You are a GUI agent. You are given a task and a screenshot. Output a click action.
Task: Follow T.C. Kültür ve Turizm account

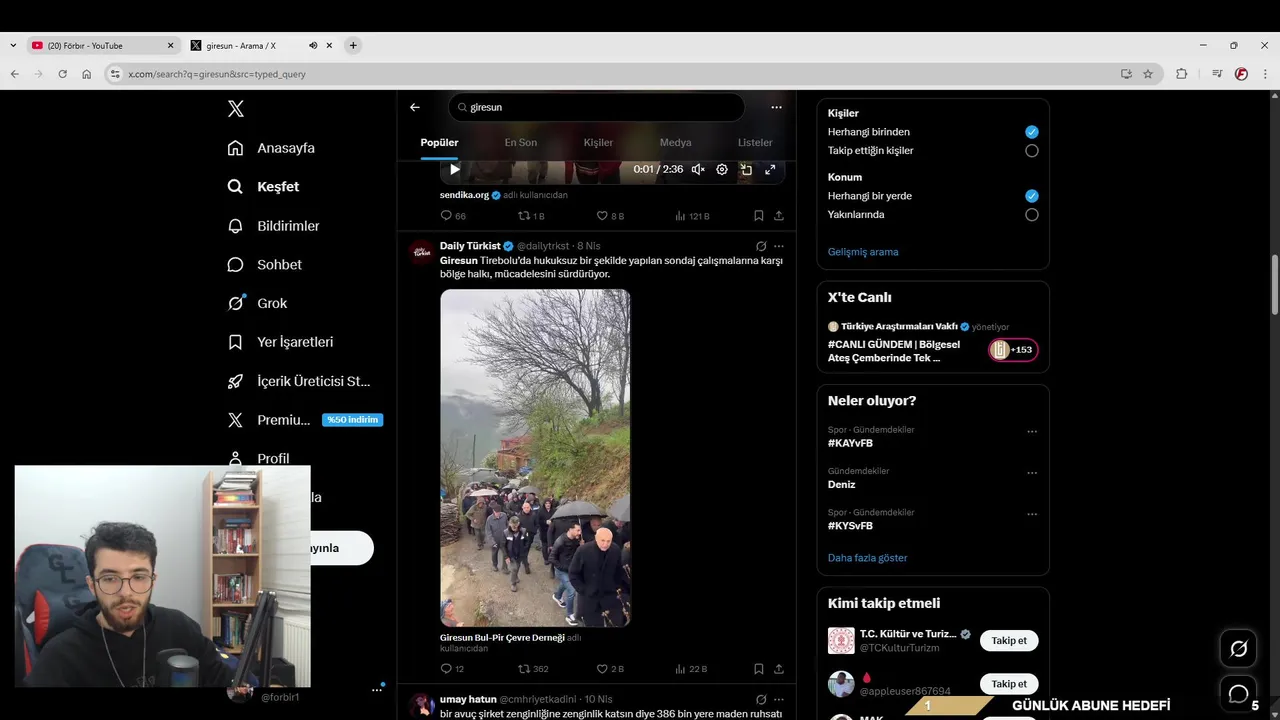coord(1009,641)
